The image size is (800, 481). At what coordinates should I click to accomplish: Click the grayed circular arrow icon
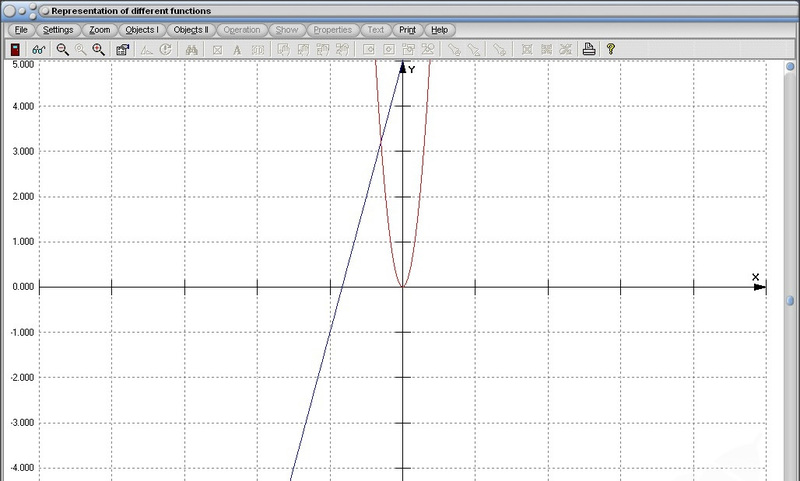pyautogui.click(x=165, y=49)
